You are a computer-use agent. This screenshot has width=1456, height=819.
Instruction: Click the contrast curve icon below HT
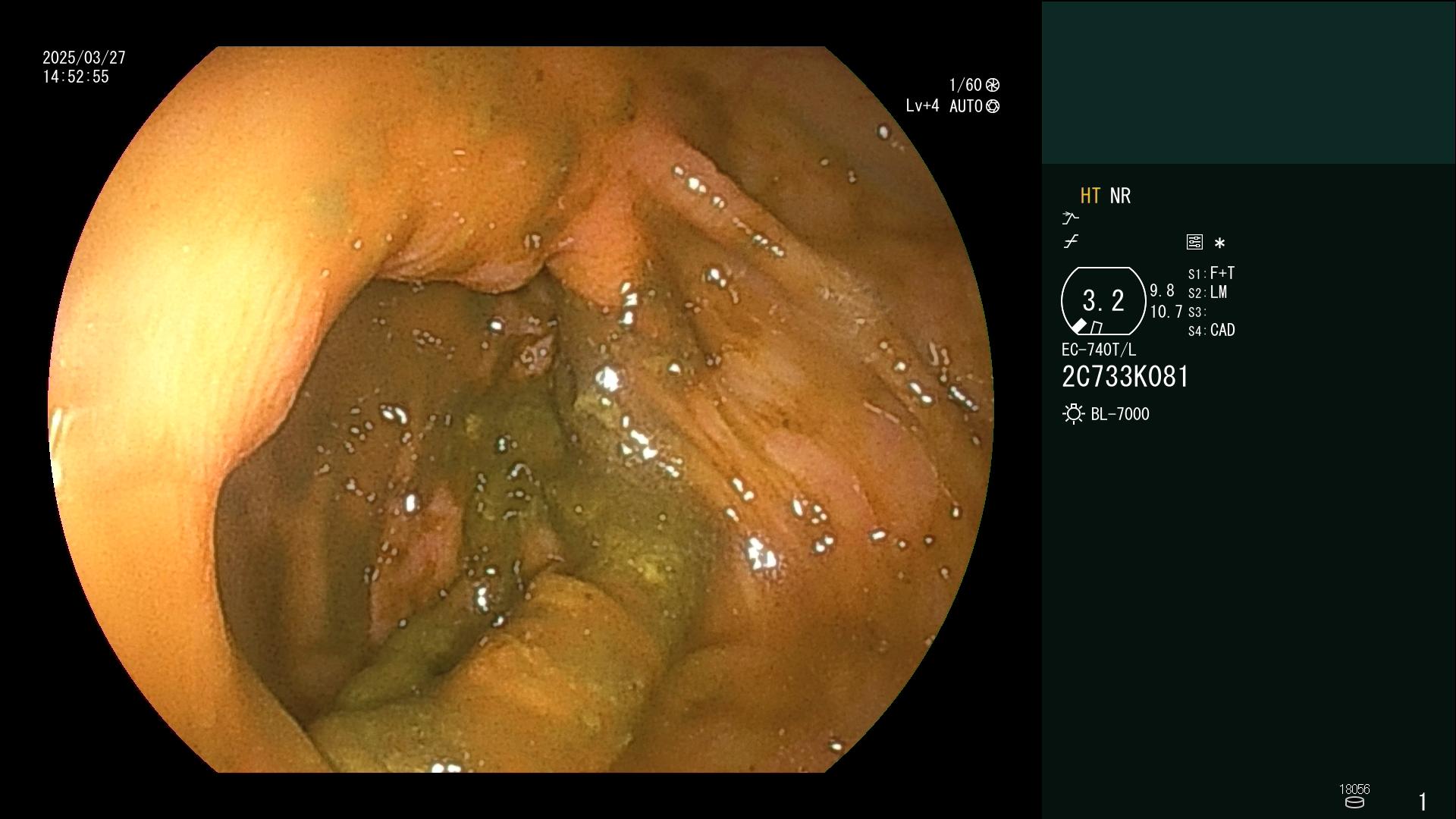point(1071,242)
